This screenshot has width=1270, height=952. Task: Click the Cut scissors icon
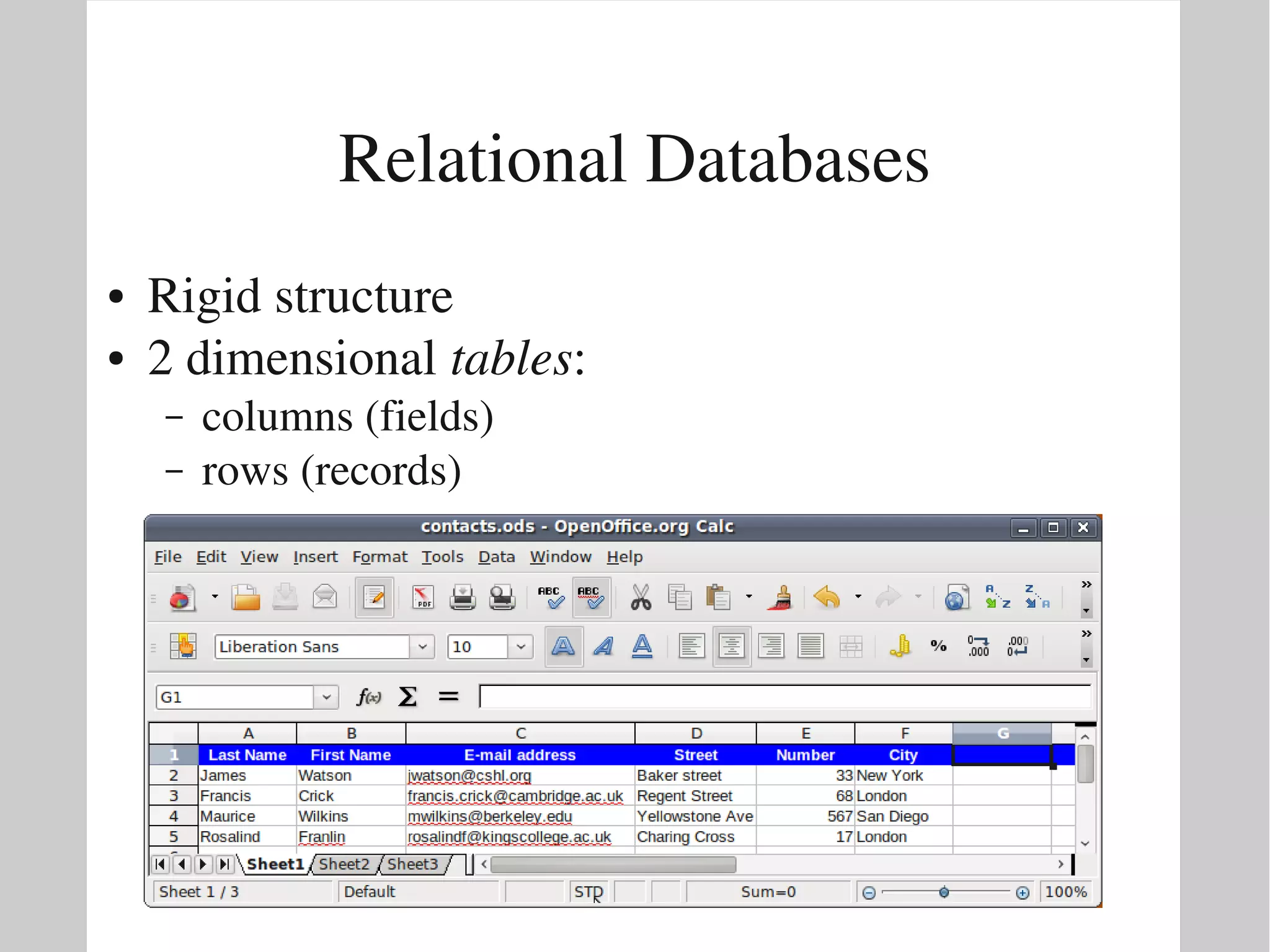click(641, 598)
